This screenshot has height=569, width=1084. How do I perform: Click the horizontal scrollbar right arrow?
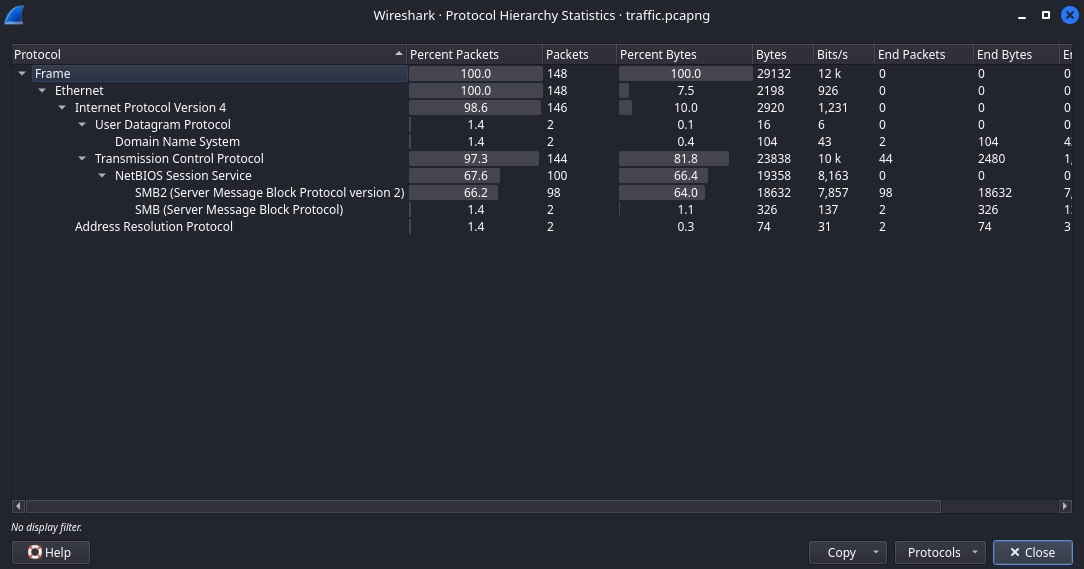click(1064, 506)
